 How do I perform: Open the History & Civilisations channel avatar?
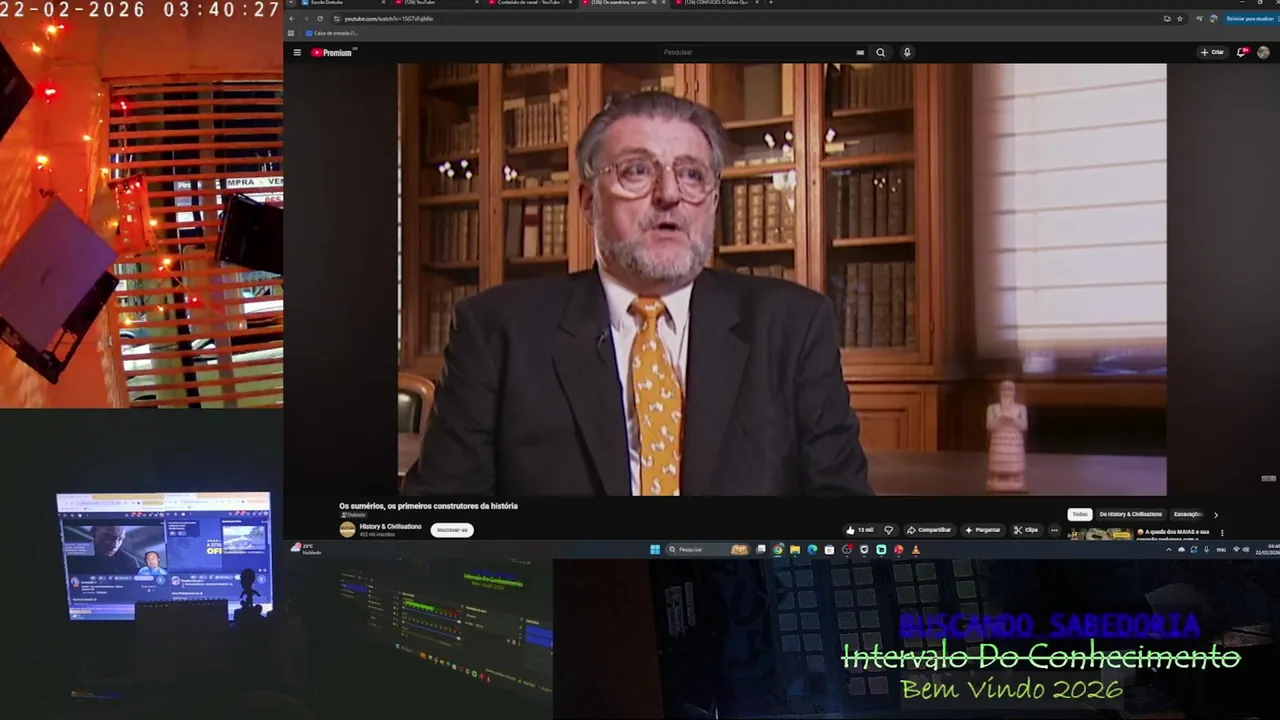(x=347, y=530)
